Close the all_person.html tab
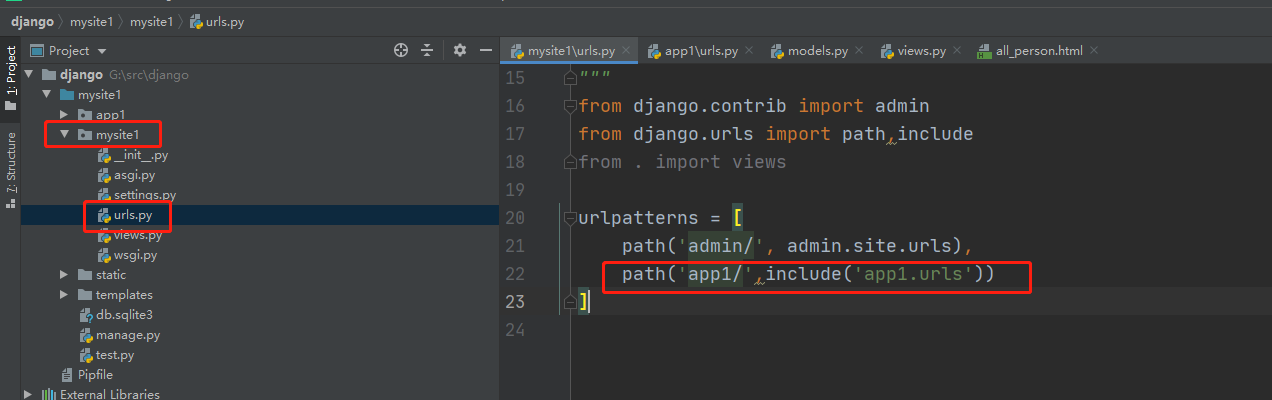The image size is (1272, 400). [x=1093, y=50]
